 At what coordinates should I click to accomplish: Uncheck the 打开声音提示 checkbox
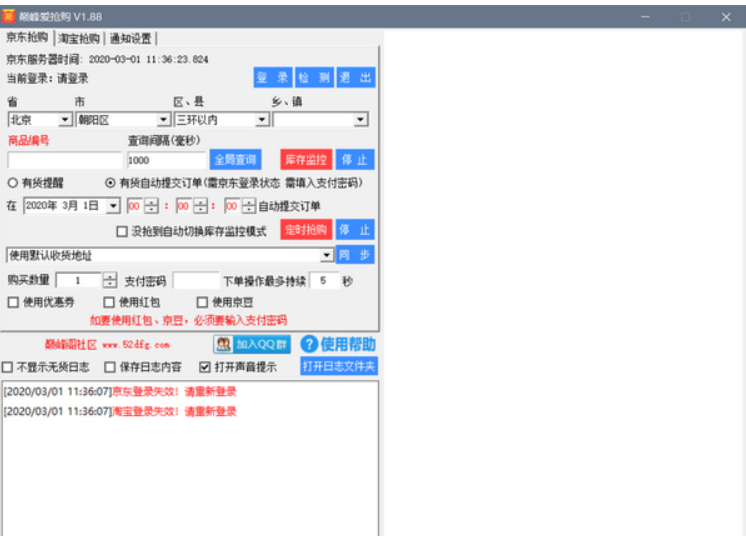pyautogui.click(x=205, y=367)
